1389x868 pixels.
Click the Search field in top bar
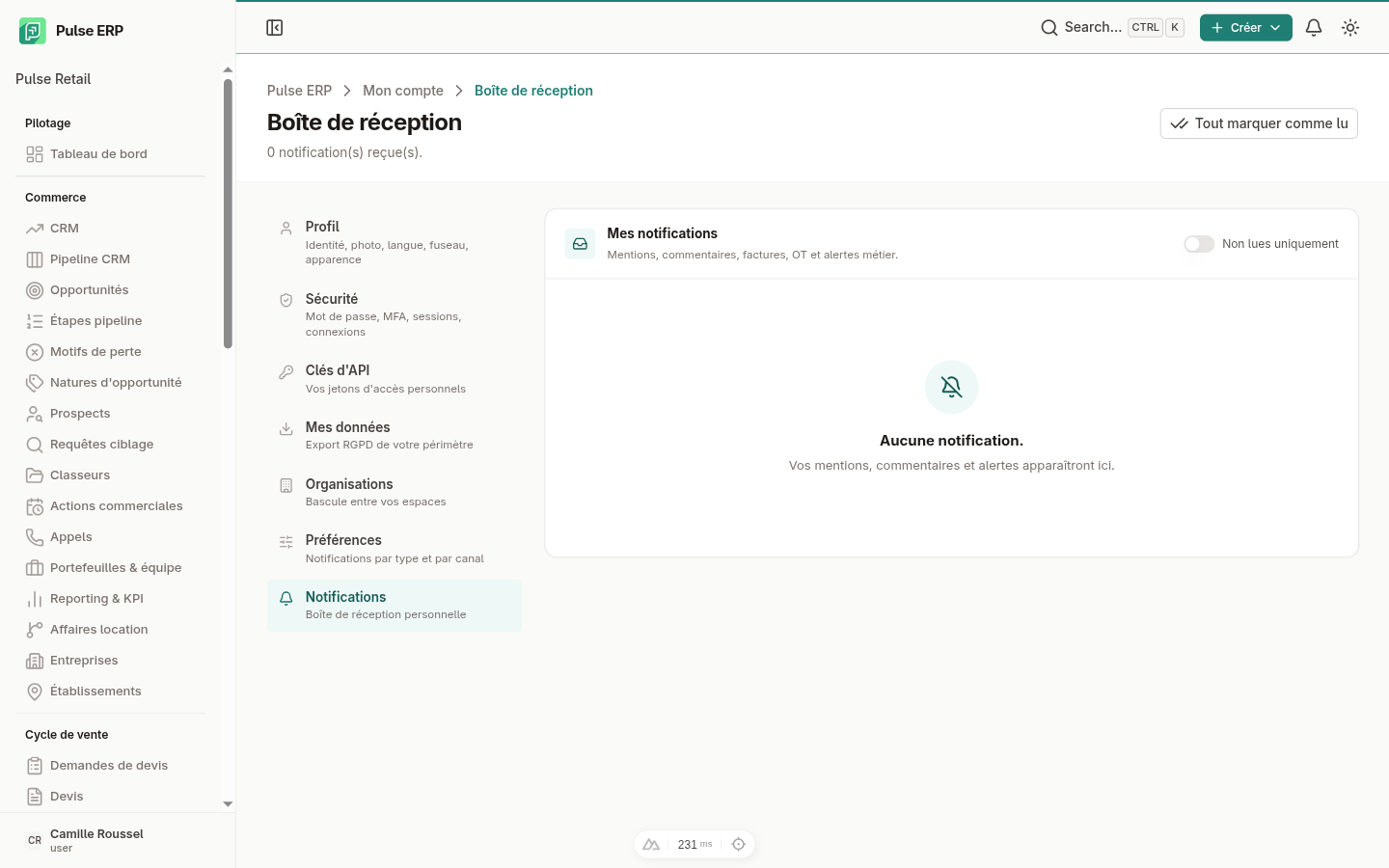(1112, 28)
